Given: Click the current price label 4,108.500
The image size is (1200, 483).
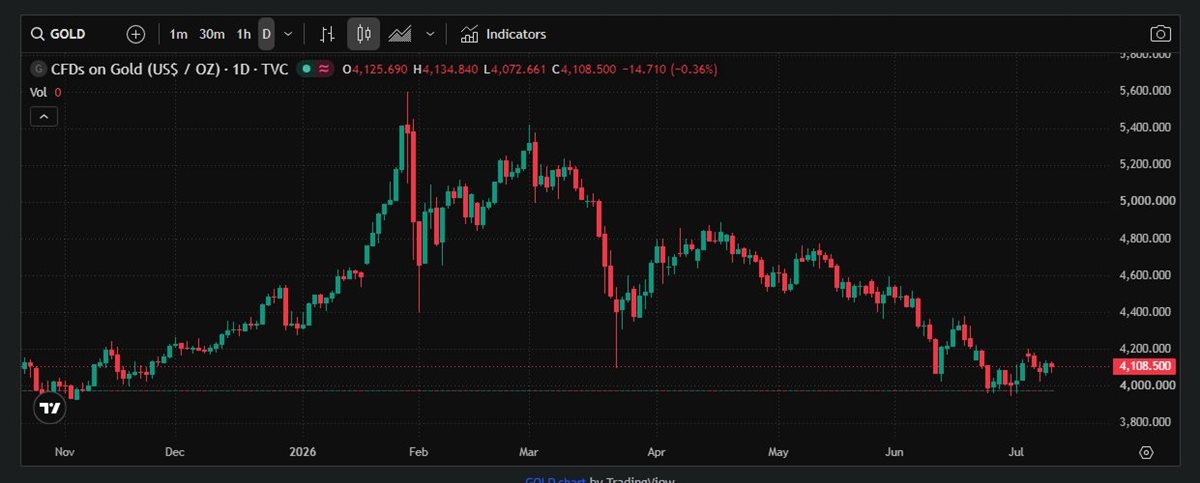Looking at the screenshot, I should point(1146,367).
